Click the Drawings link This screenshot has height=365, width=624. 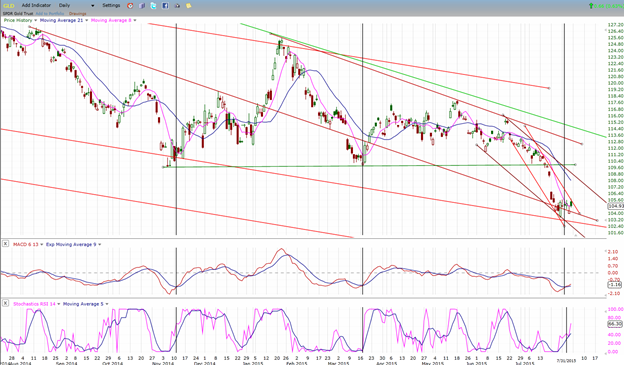(x=78, y=14)
